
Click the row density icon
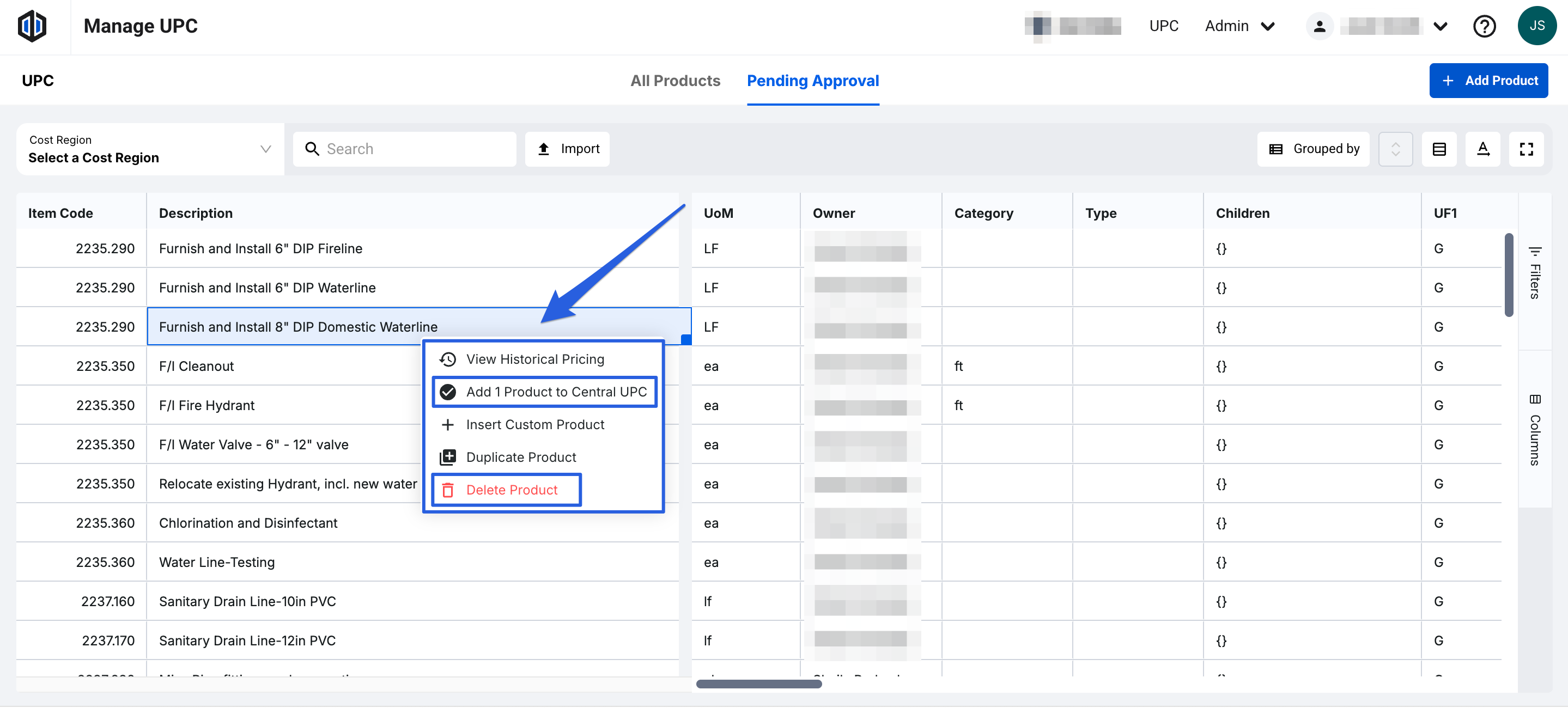tap(1439, 149)
